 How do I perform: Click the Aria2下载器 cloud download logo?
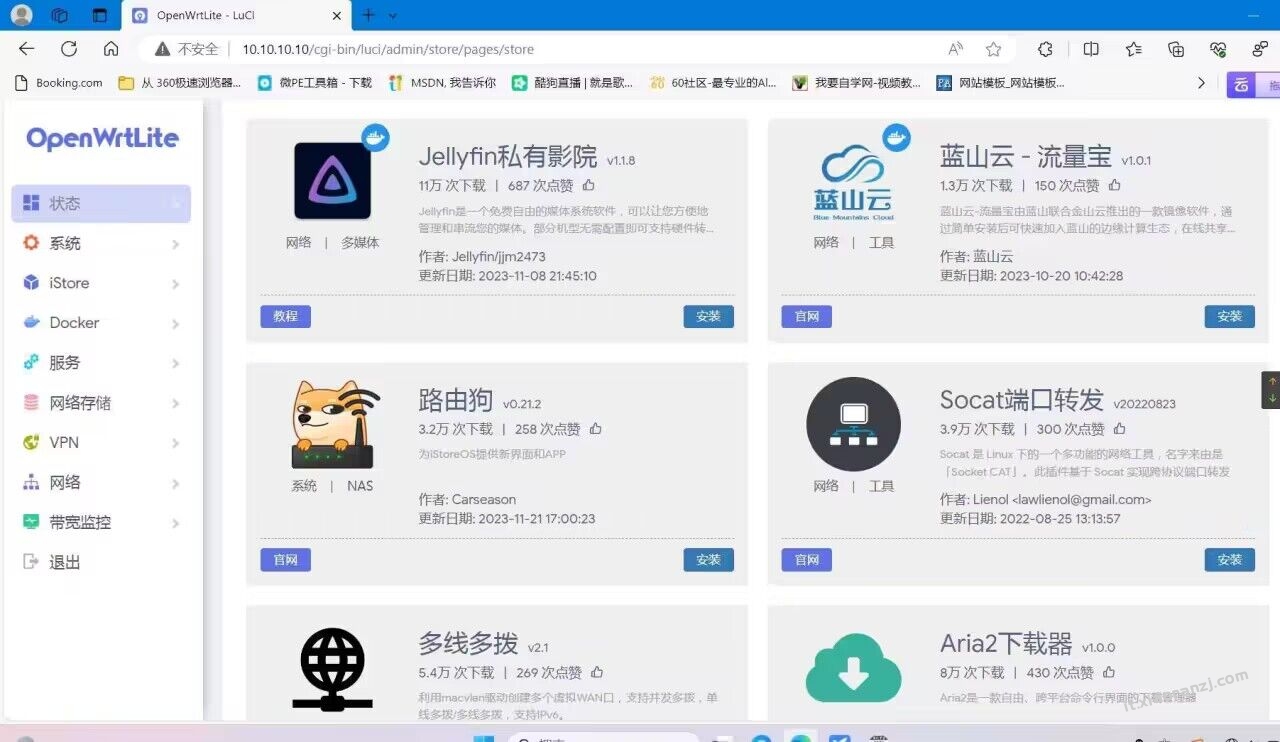tap(854, 668)
